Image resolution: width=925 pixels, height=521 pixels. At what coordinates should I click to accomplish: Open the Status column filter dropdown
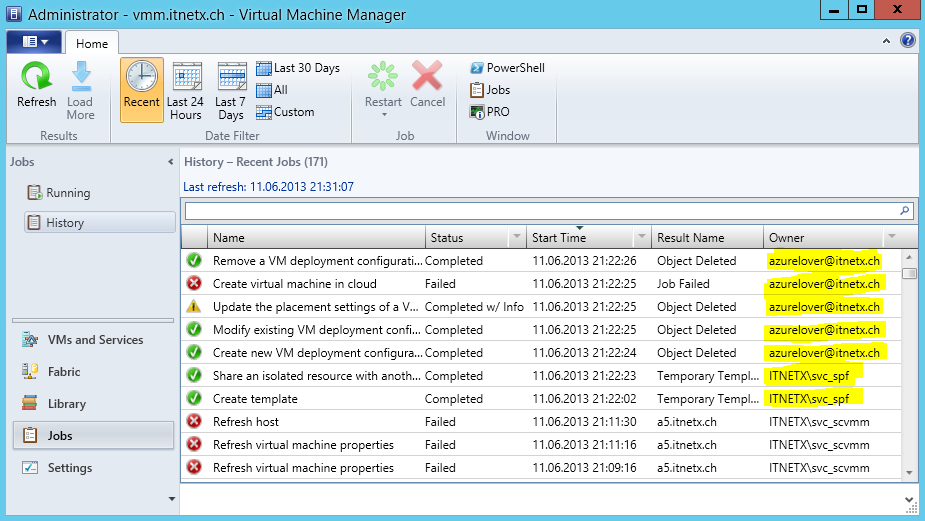pos(517,238)
